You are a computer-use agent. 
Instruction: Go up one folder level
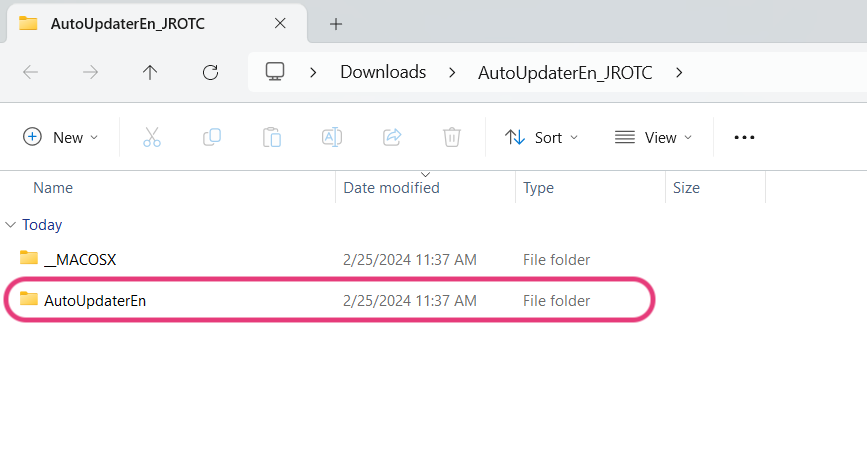pos(150,72)
